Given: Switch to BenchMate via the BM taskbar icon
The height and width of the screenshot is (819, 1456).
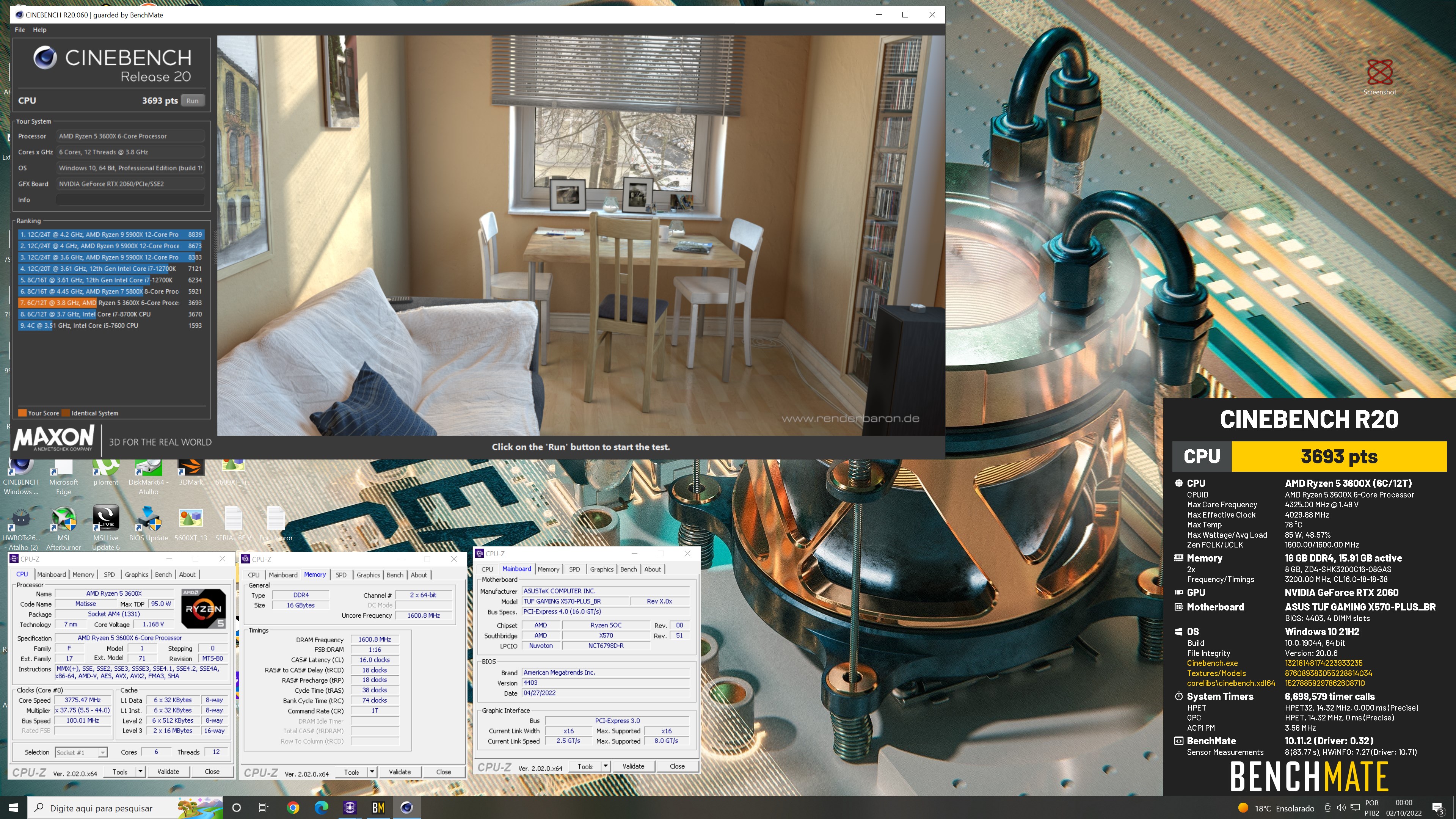Looking at the screenshot, I should [x=378, y=808].
